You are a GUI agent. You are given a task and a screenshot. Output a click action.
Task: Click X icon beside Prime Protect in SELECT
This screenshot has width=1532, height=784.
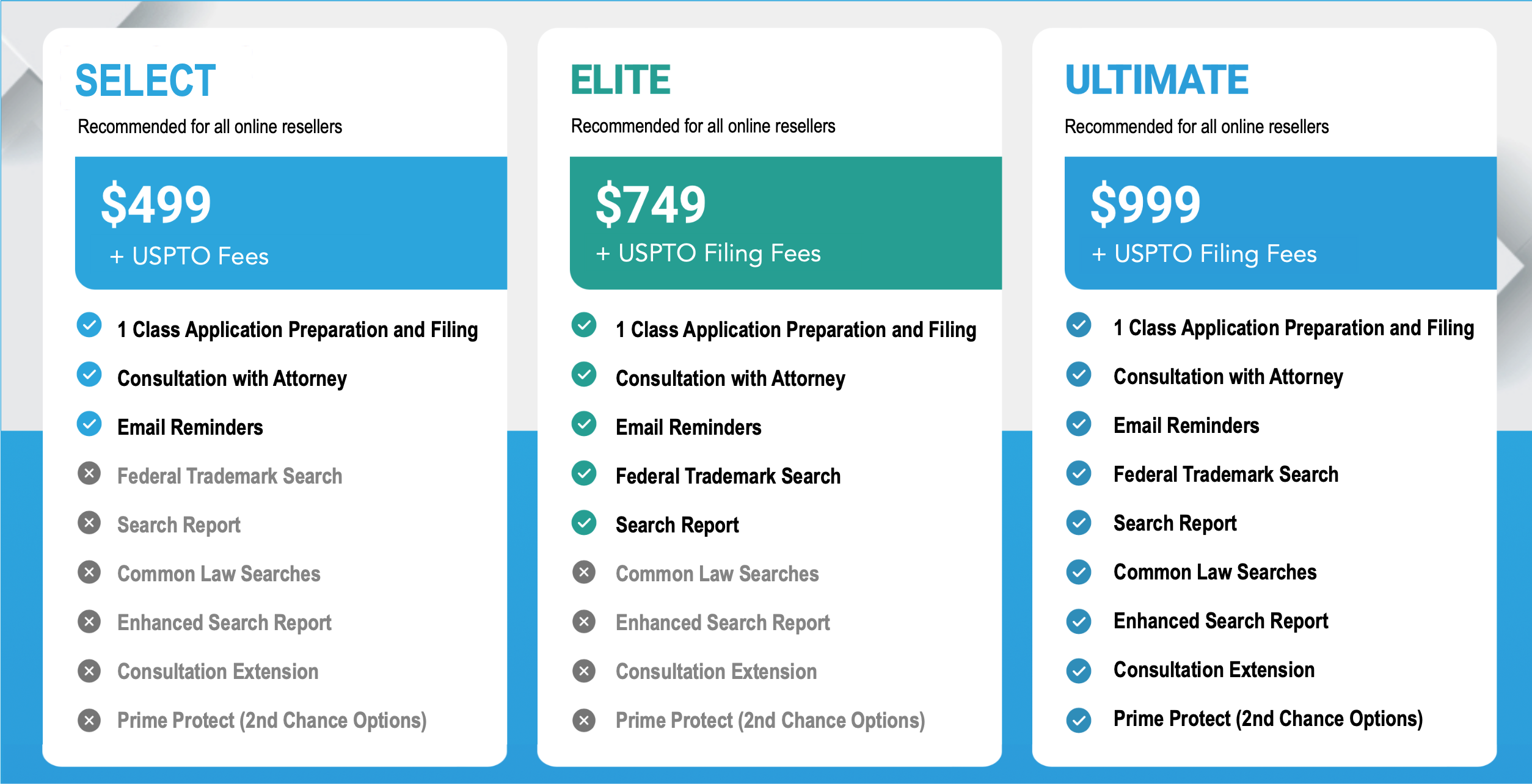pyautogui.click(x=89, y=720)
